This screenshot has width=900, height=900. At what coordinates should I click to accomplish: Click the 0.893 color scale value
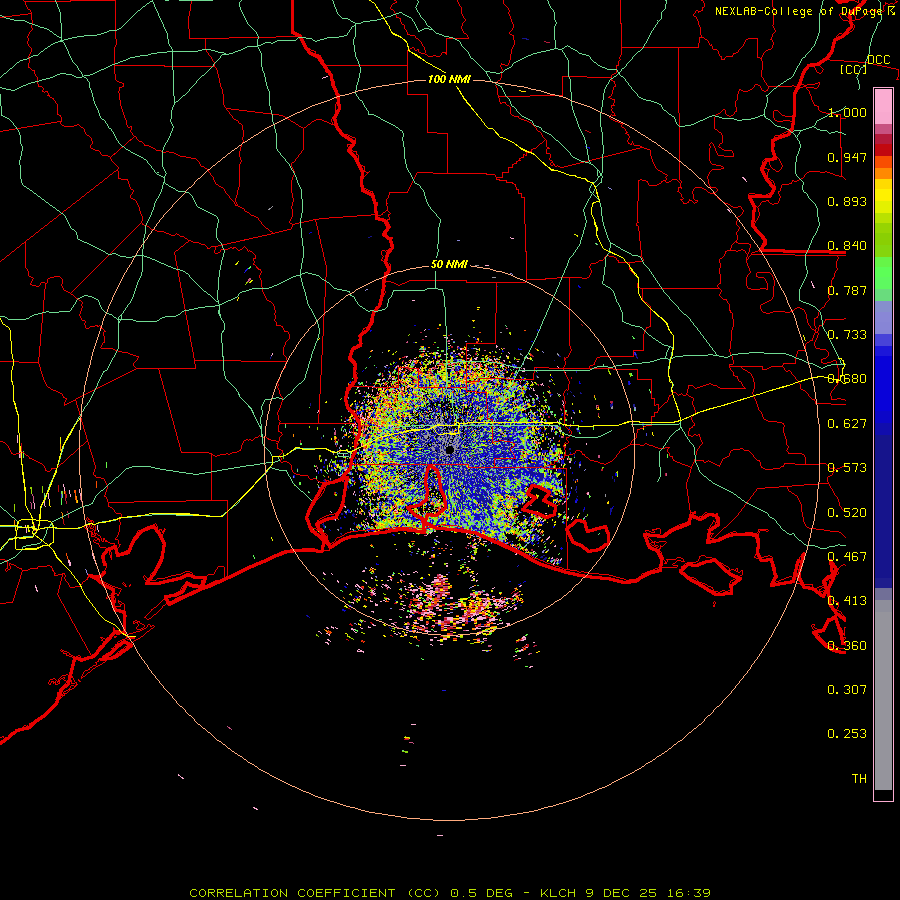[x=847, y=201]
